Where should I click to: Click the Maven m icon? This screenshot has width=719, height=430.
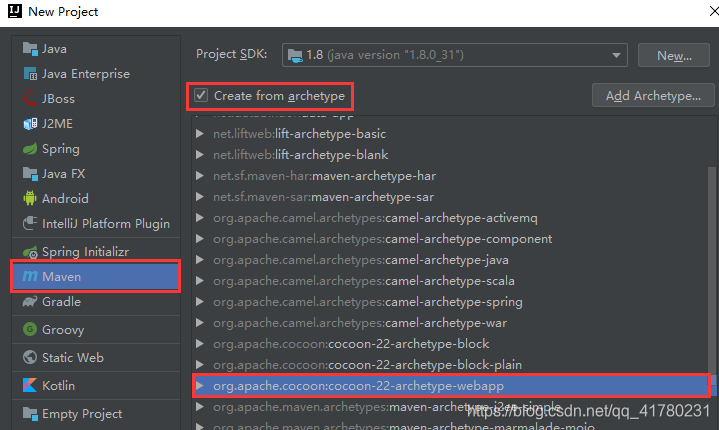click(x=30, y=276)
